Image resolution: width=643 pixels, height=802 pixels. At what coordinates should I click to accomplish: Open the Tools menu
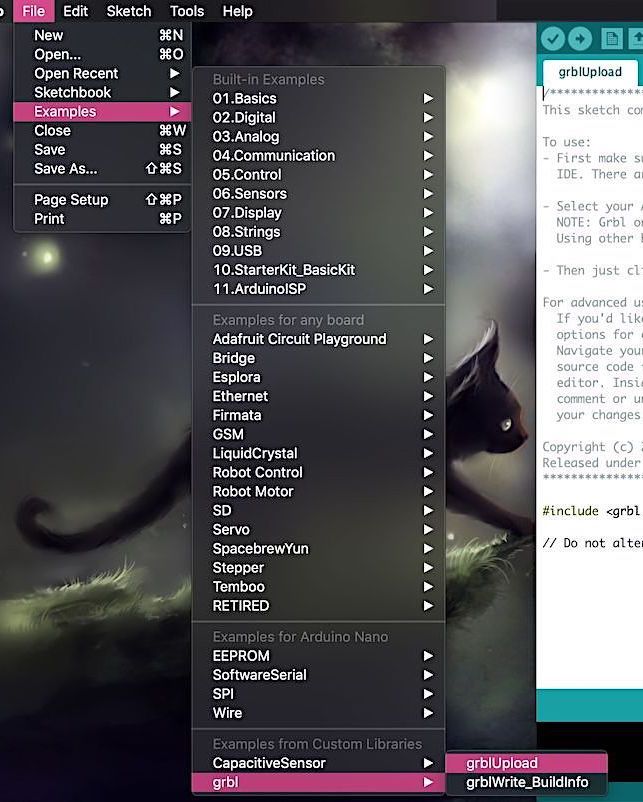187,11
